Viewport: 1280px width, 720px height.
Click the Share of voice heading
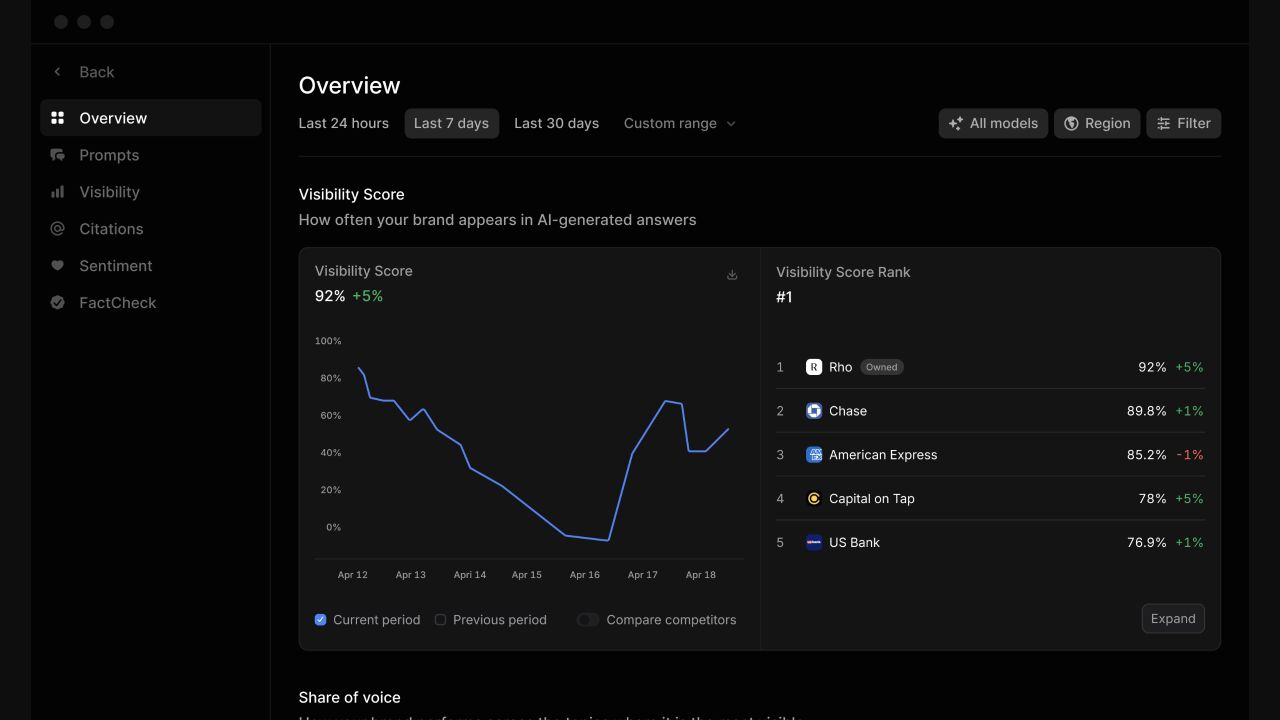(350, 698)
